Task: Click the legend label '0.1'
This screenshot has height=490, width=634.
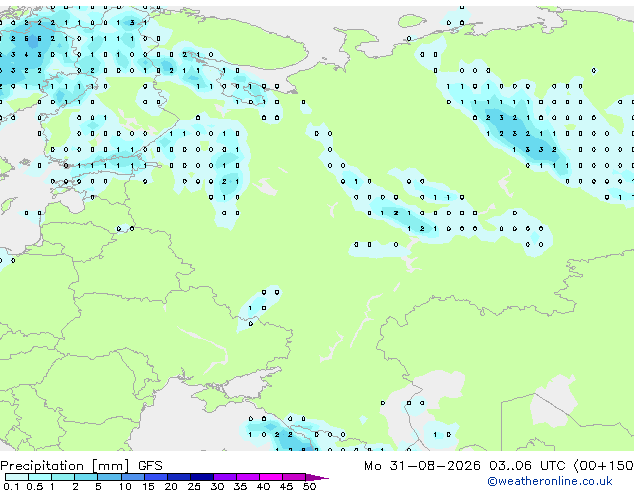Action: tap(11, 486)
